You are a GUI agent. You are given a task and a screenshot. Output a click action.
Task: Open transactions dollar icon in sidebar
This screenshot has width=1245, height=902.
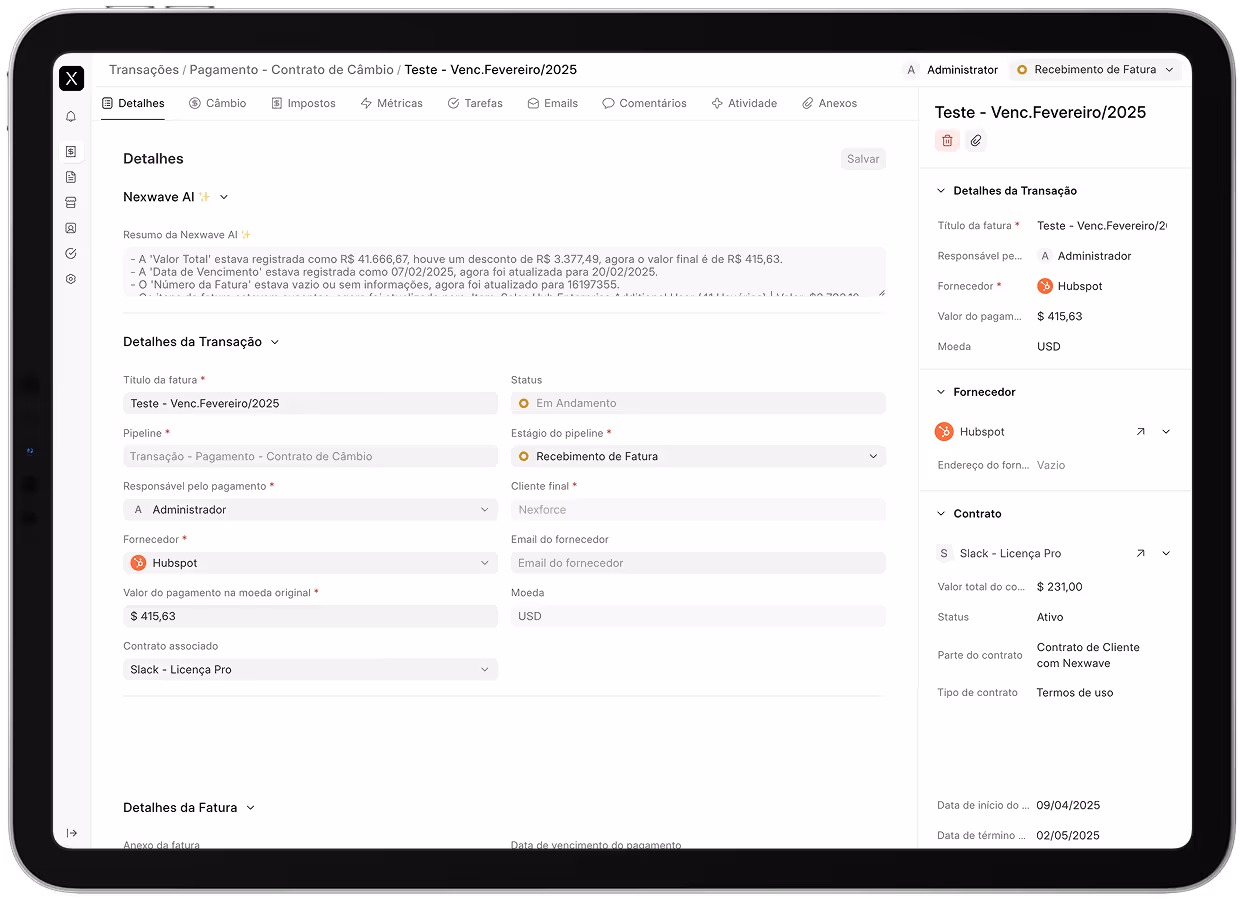[x=71, y=152]
